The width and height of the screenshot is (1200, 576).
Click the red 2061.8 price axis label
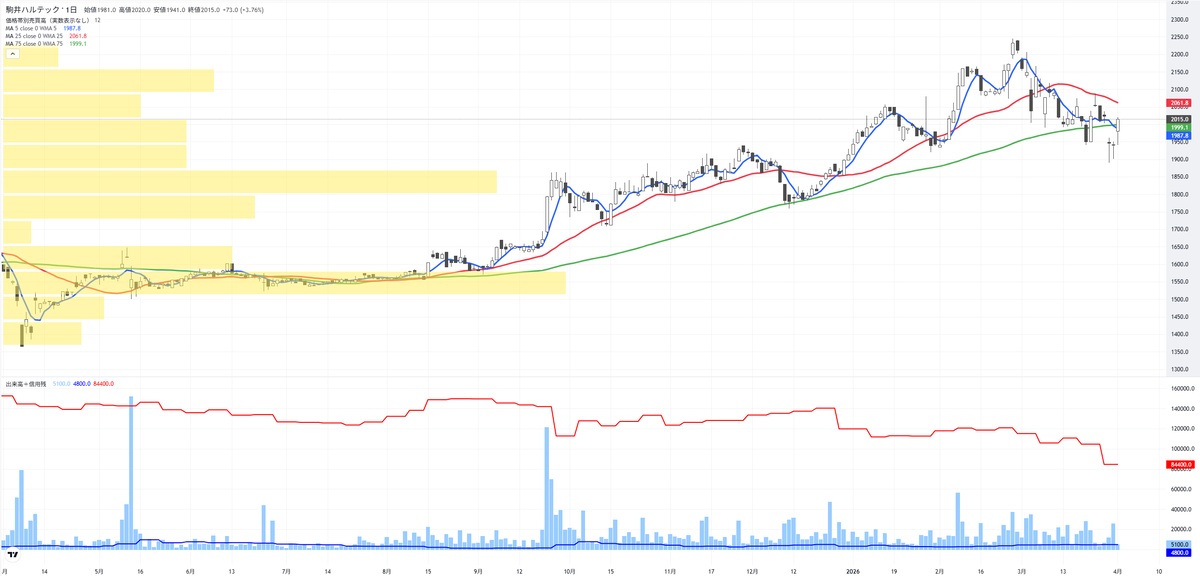click(1177, 103)
